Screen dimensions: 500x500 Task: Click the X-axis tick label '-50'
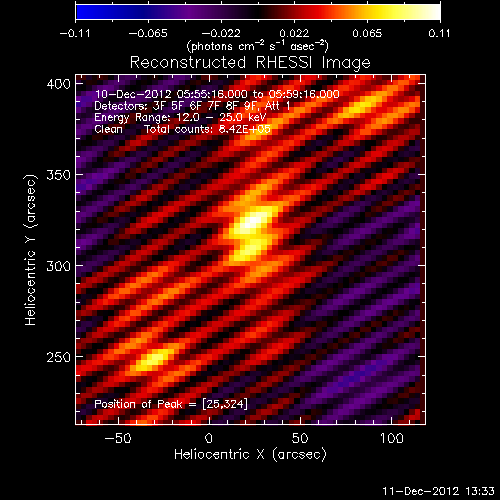click(x=118, y=438)
